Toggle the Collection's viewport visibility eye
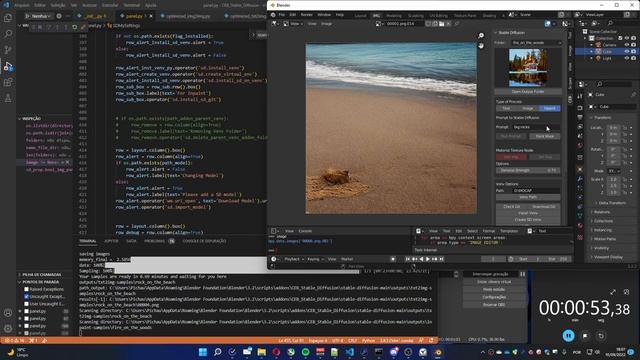 627,38
